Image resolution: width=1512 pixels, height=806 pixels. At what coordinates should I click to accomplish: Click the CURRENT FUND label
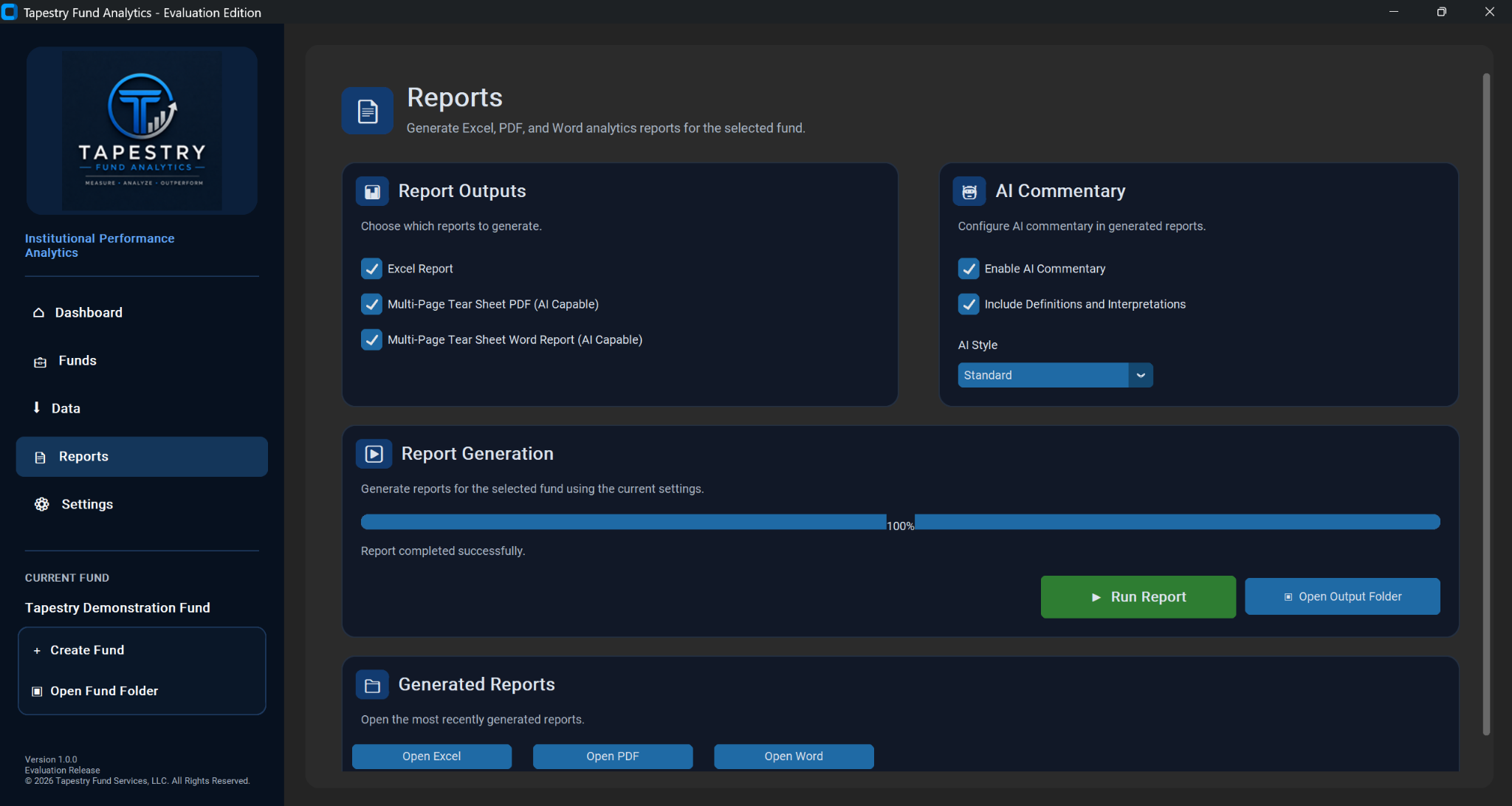click(x=67, y=578)
